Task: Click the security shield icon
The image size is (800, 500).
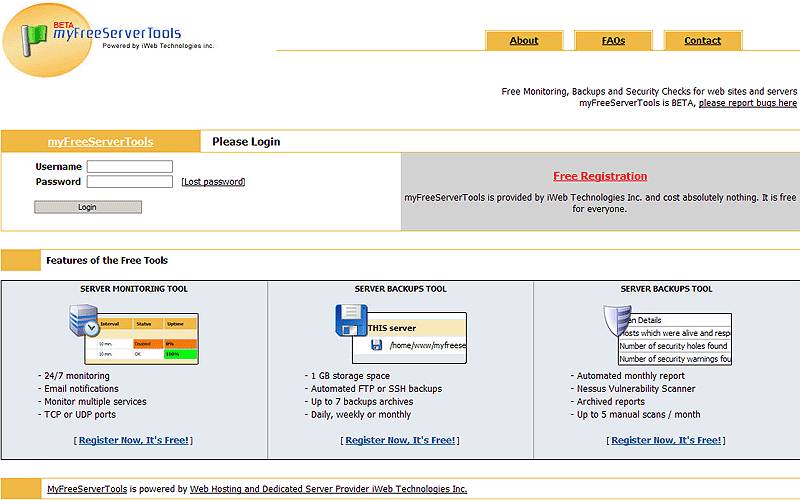Action: pyautogui.click(x=617, y=320)
